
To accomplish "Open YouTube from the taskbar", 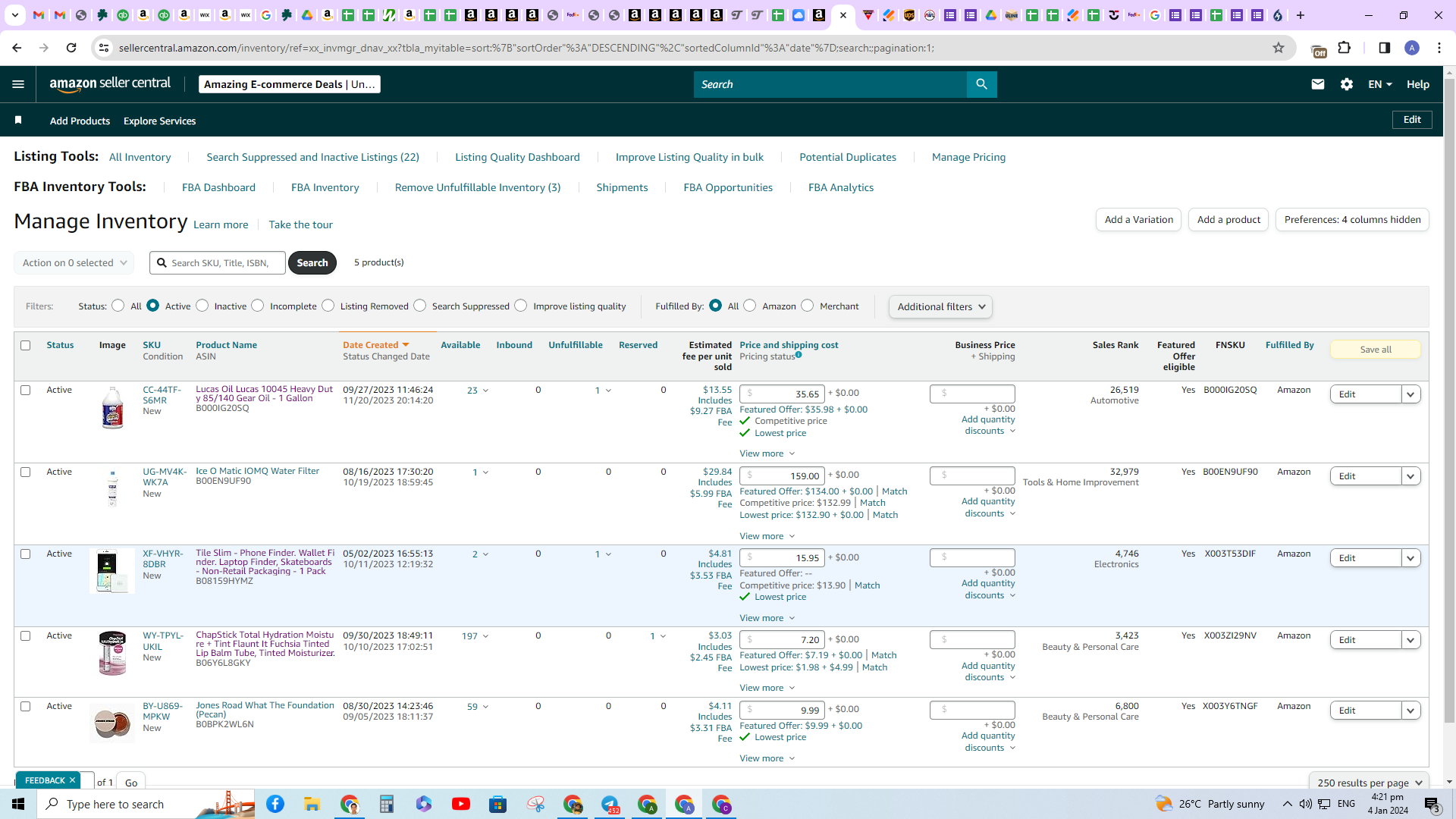I will coord(460,804).
